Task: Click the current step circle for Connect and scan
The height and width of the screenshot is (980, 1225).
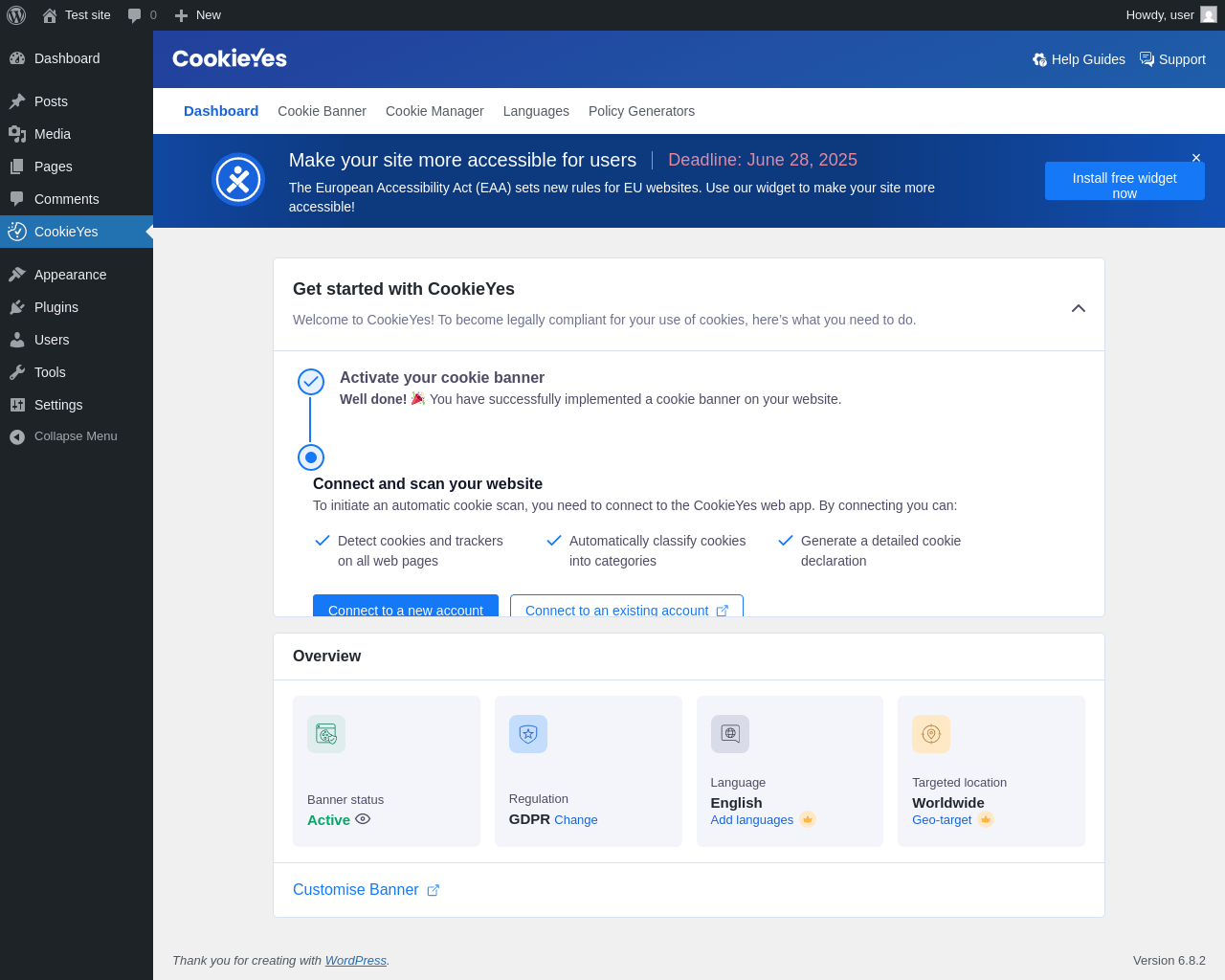Action: coord(311,457)
